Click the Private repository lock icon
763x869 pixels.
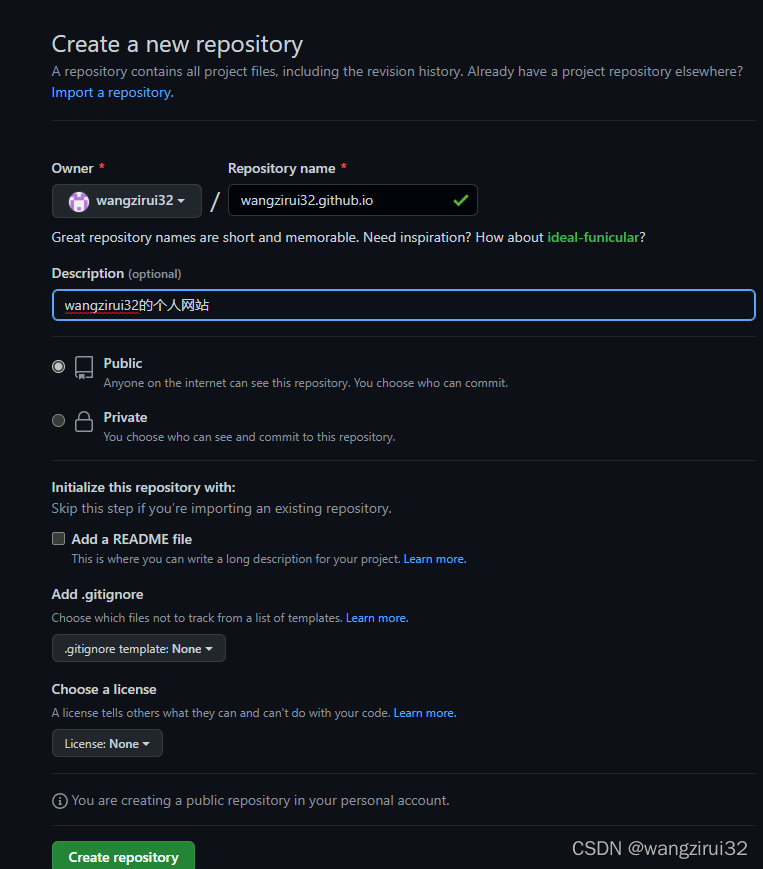(x=84, y=421)
